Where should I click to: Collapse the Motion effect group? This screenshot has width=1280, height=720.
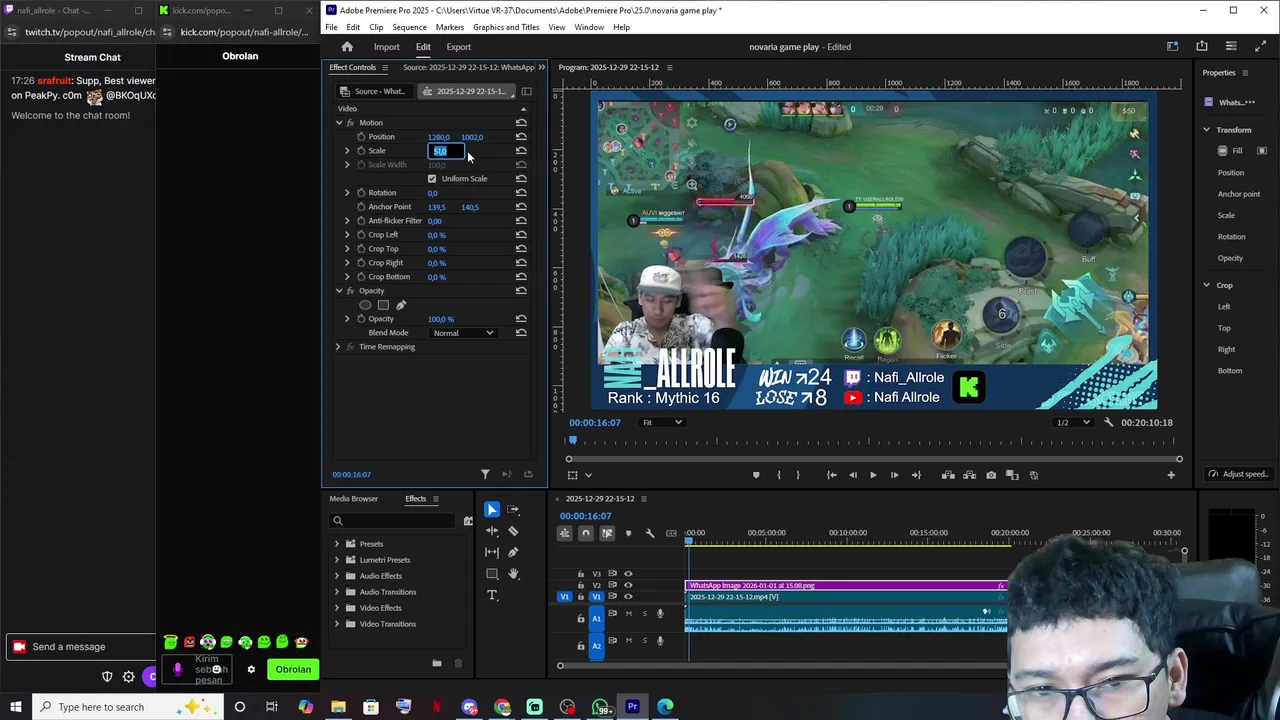coord(339,123)
